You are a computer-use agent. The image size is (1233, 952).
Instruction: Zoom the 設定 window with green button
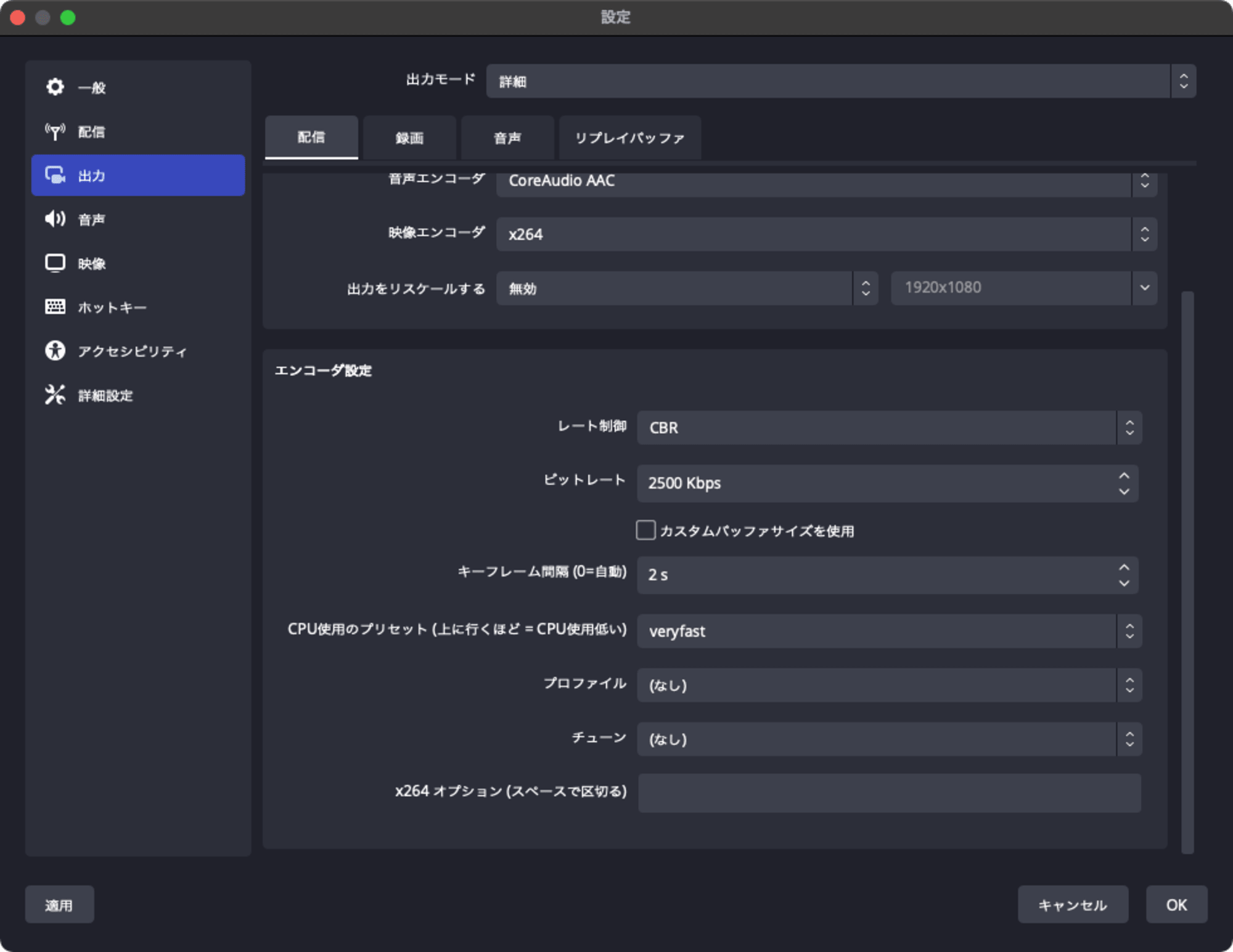click(x=68, y=17)
